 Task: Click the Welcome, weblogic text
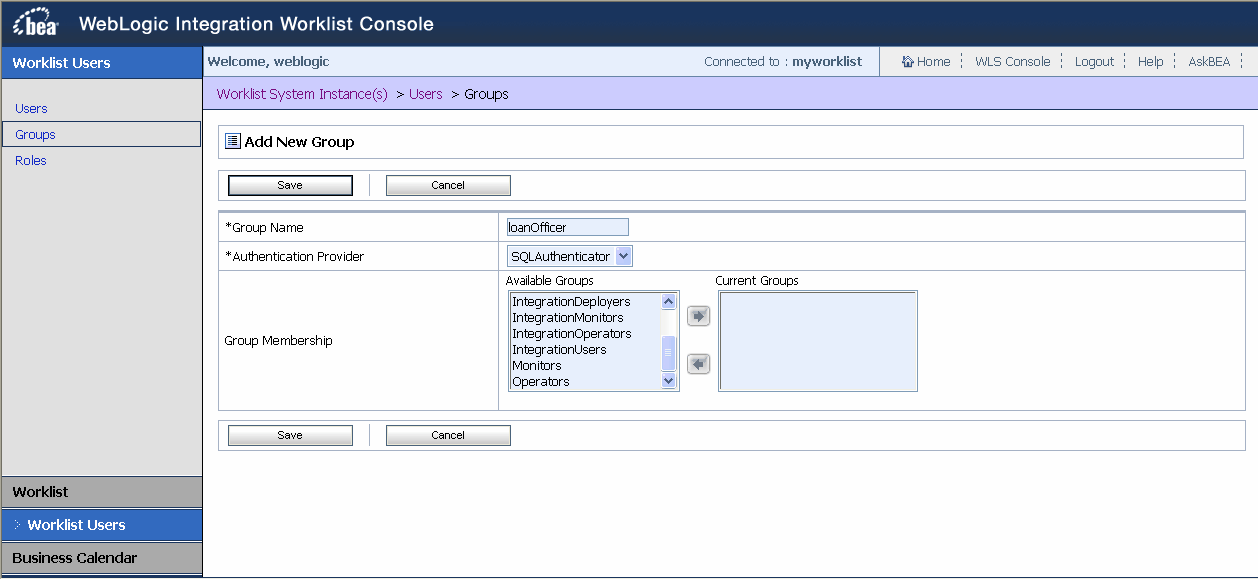coord(268,62)
